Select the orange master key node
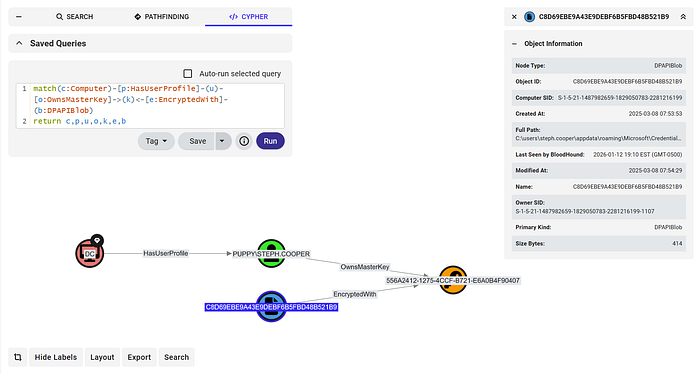Image resolution: width=700 pixels, height=374 pixels. click(453, 280)
